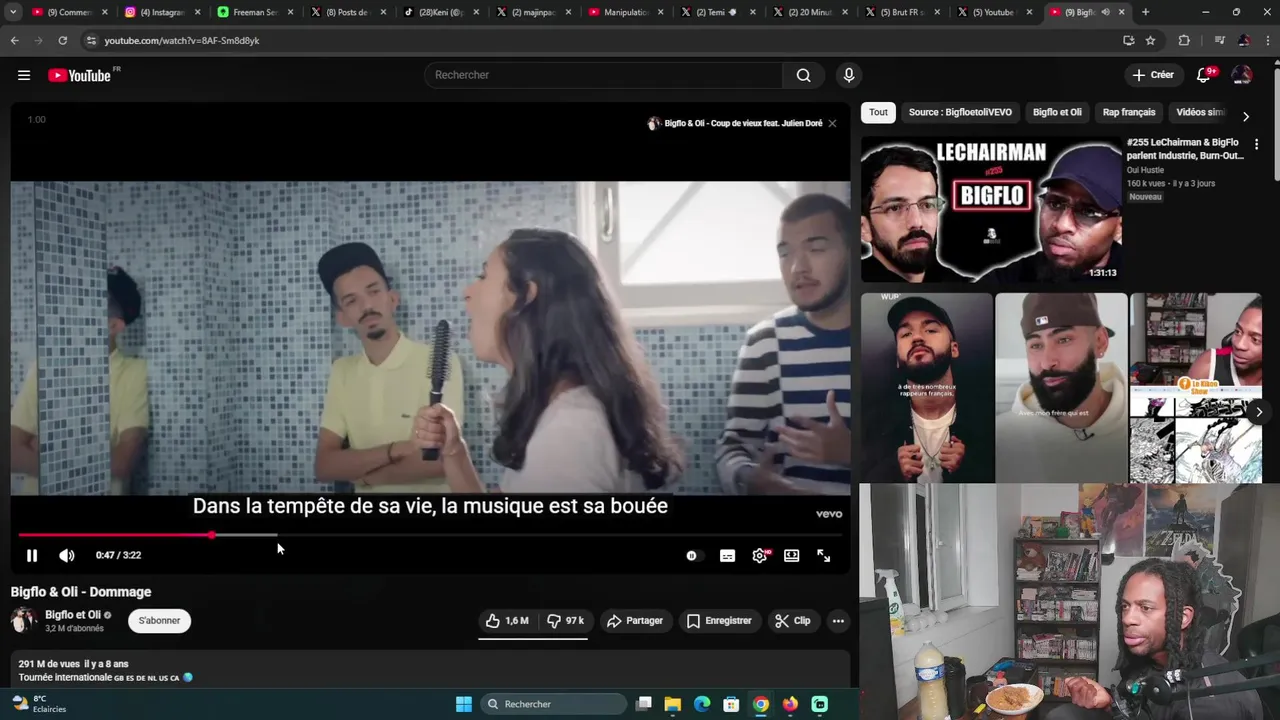Open YouTube guide hamburger menu
Image resolution: width=1280 pixels, height=720 pixels.
click(x=24, y=75)
